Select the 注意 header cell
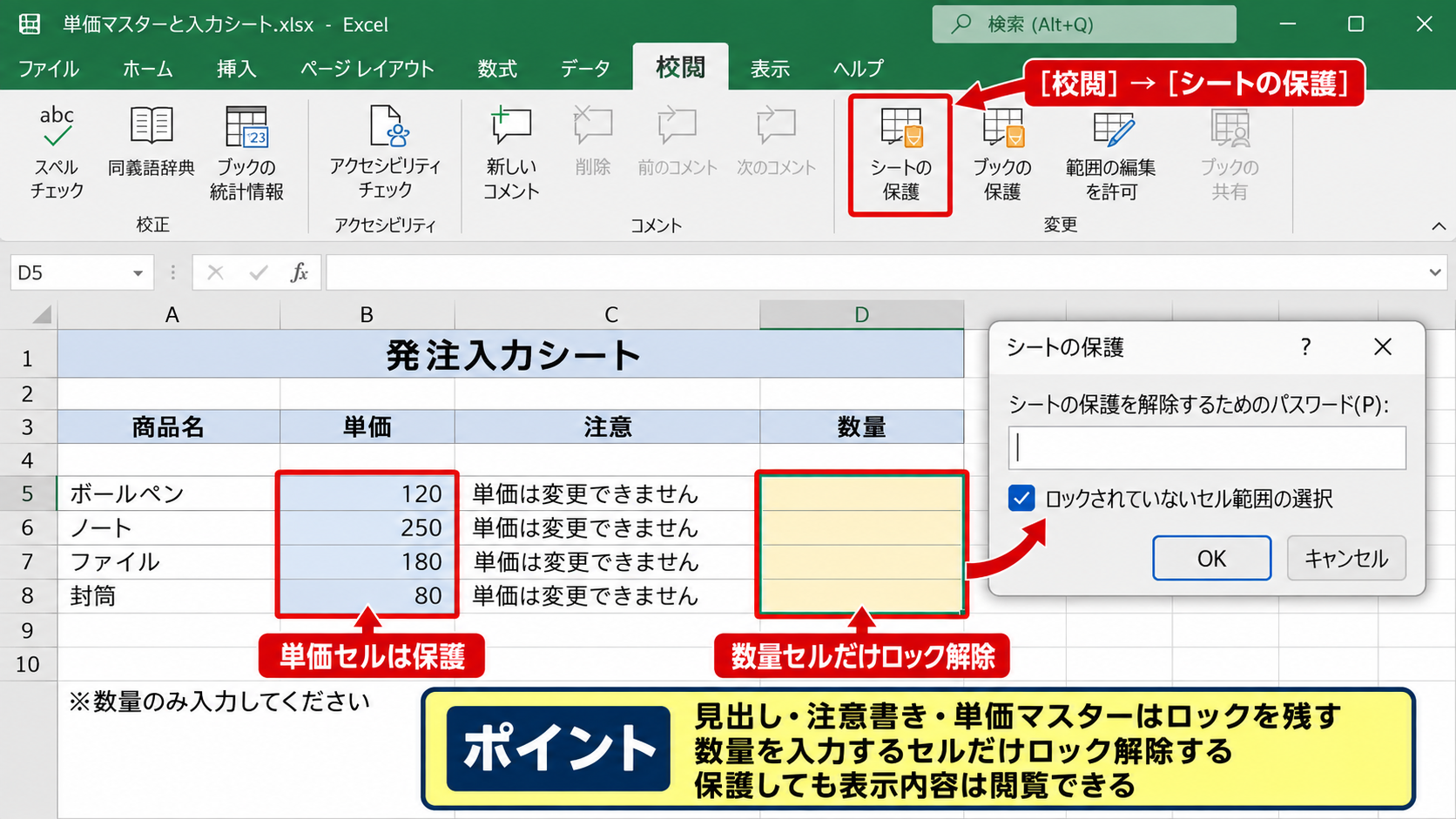Screen dimensions: 1456x819 coord(607,426)
